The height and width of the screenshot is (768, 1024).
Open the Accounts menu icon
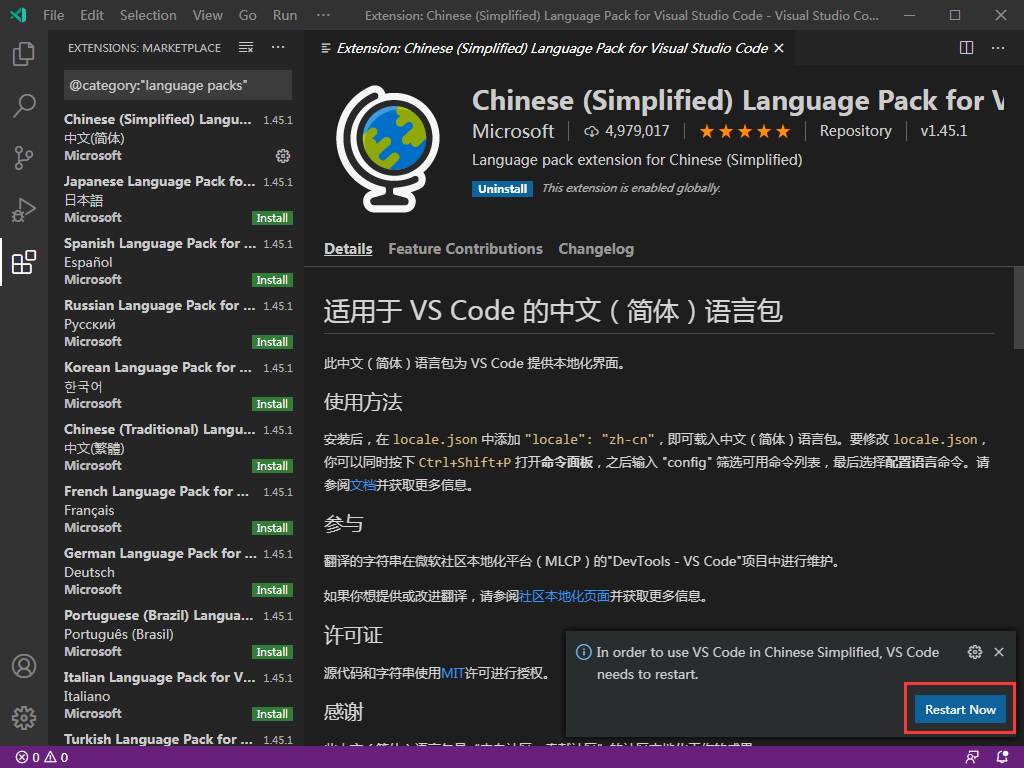click(x=24, y=666)
